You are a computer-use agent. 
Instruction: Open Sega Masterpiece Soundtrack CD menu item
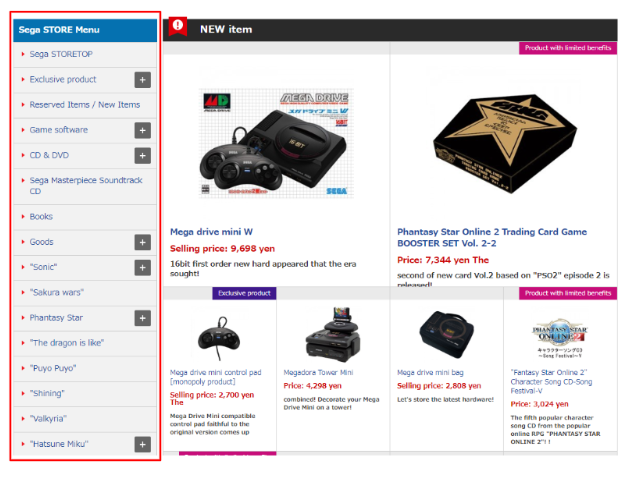tap(86, 185)
